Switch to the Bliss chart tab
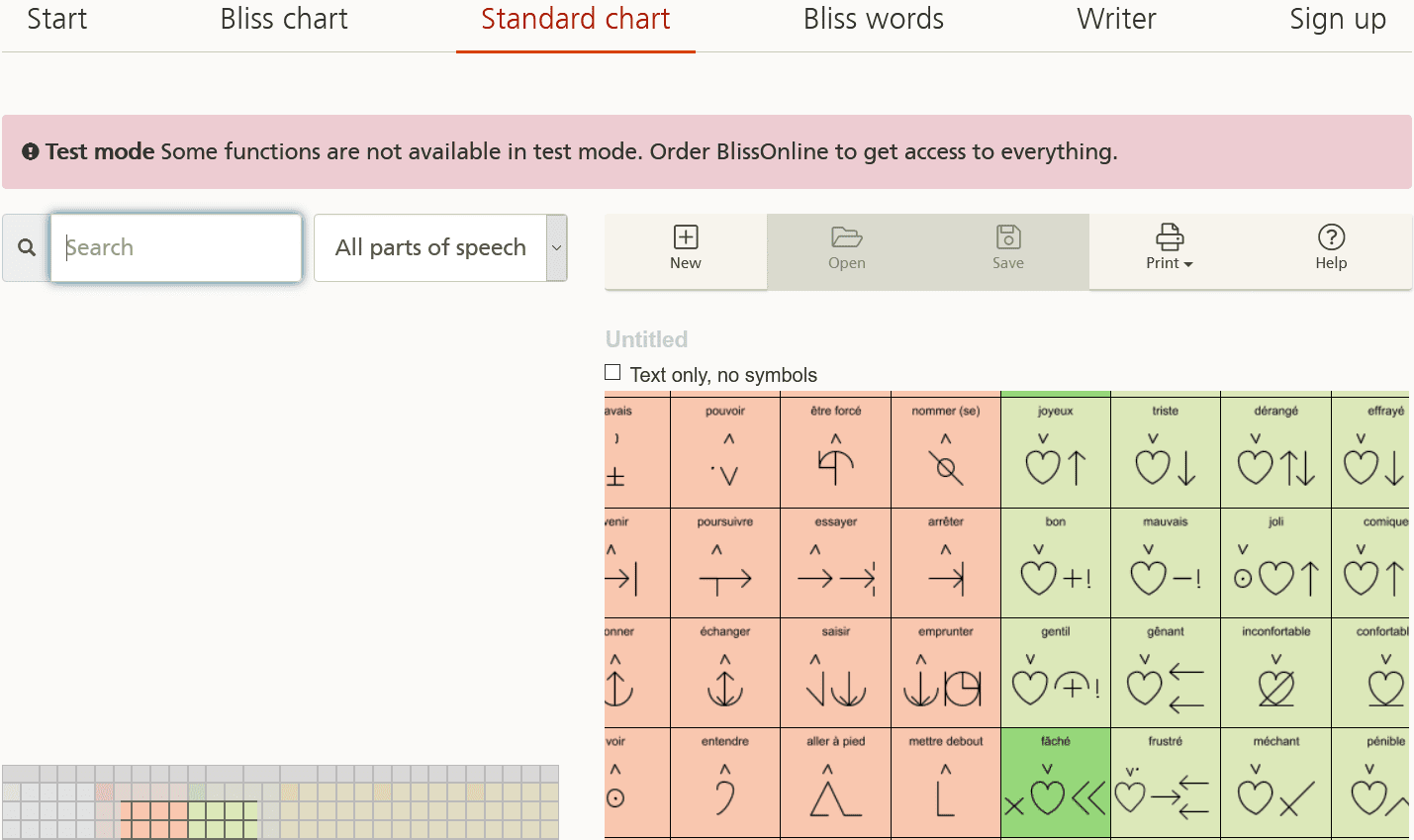Viewport: 1414px width, 840px height. [x=284, y=20]
